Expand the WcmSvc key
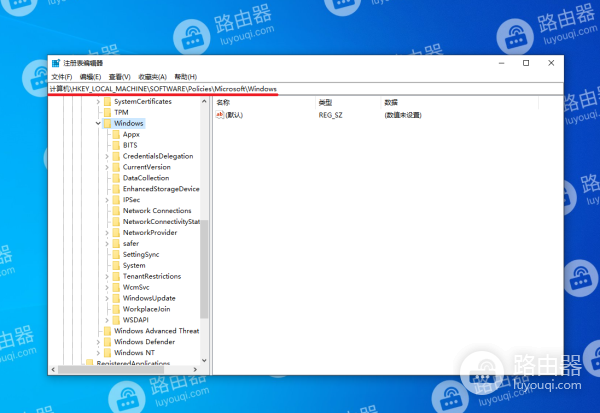 [x=107, y=287]
